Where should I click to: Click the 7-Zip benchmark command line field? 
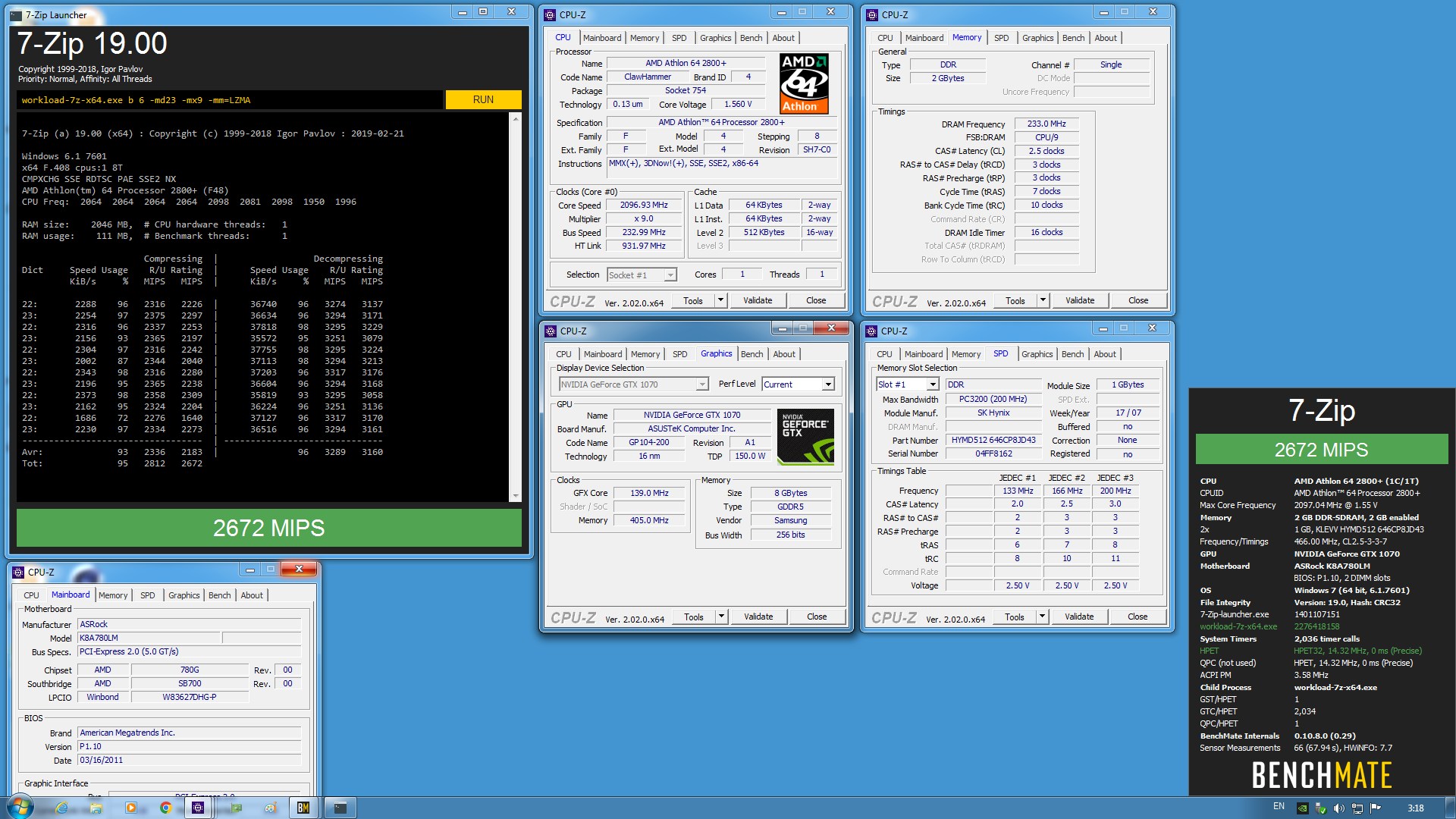tap(230, 100)
